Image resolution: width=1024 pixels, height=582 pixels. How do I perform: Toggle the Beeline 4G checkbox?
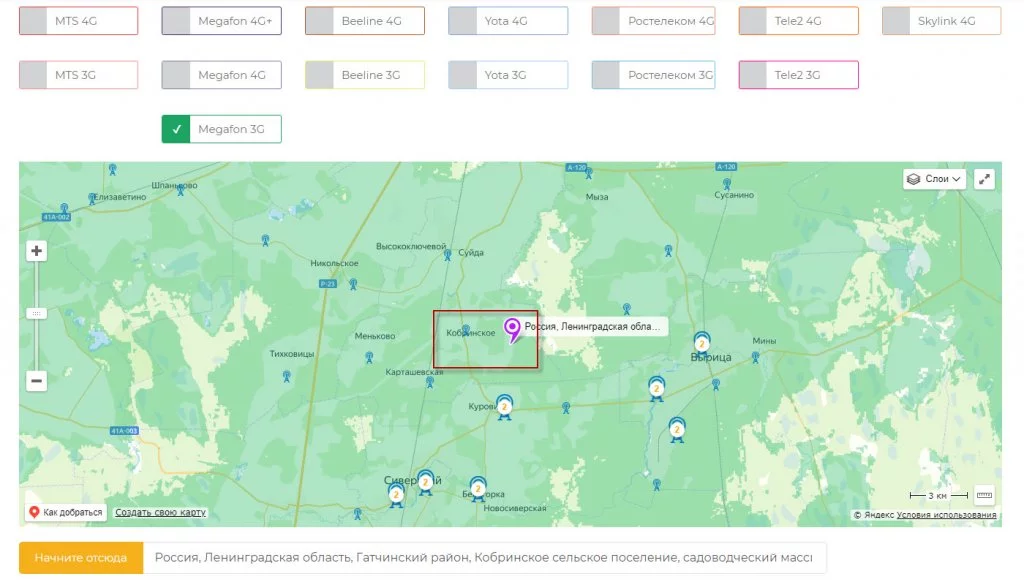pyautogui.click(x=319, y=21)
